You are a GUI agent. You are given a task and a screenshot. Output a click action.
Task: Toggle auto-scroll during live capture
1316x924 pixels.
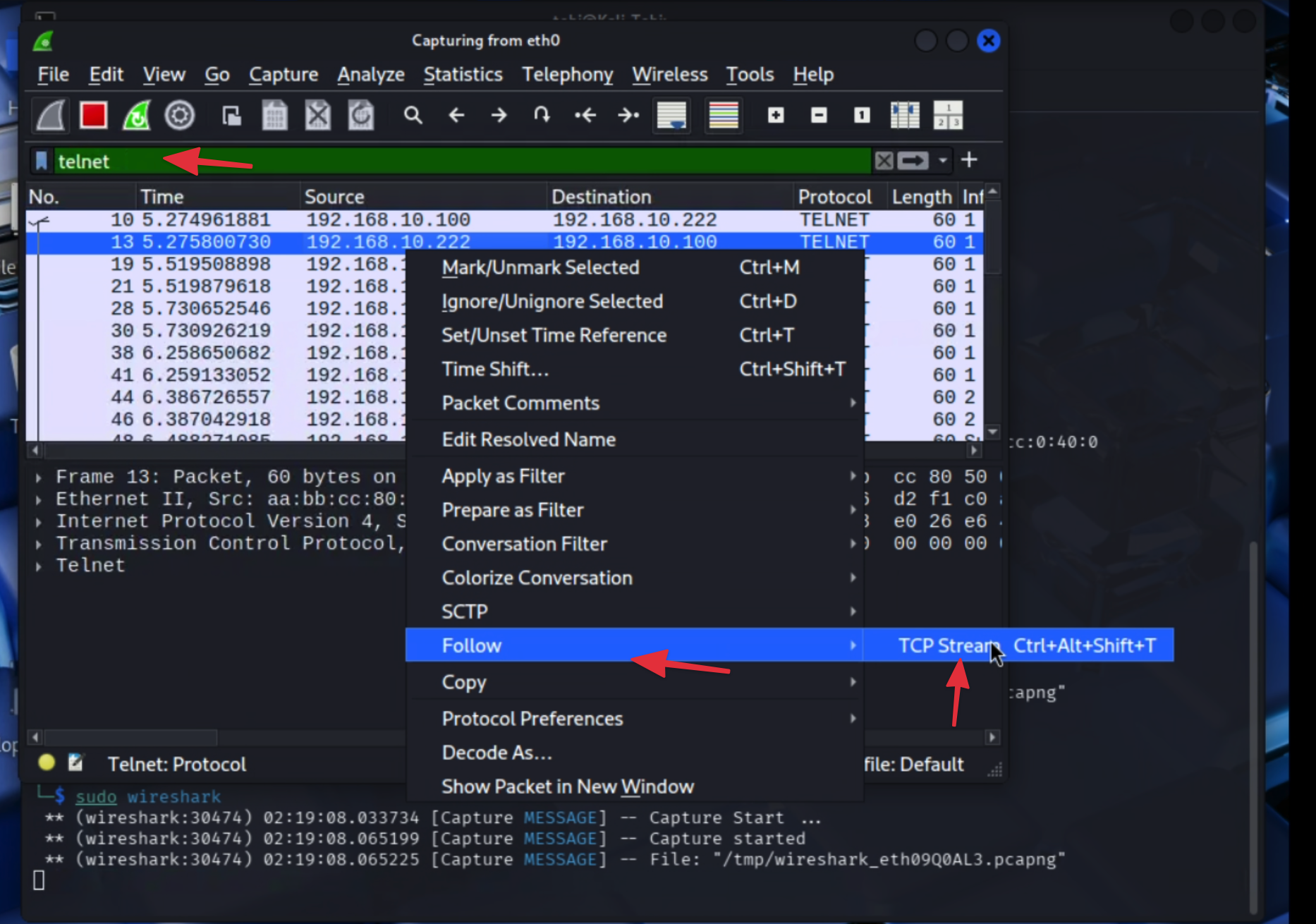pos(671,115)
